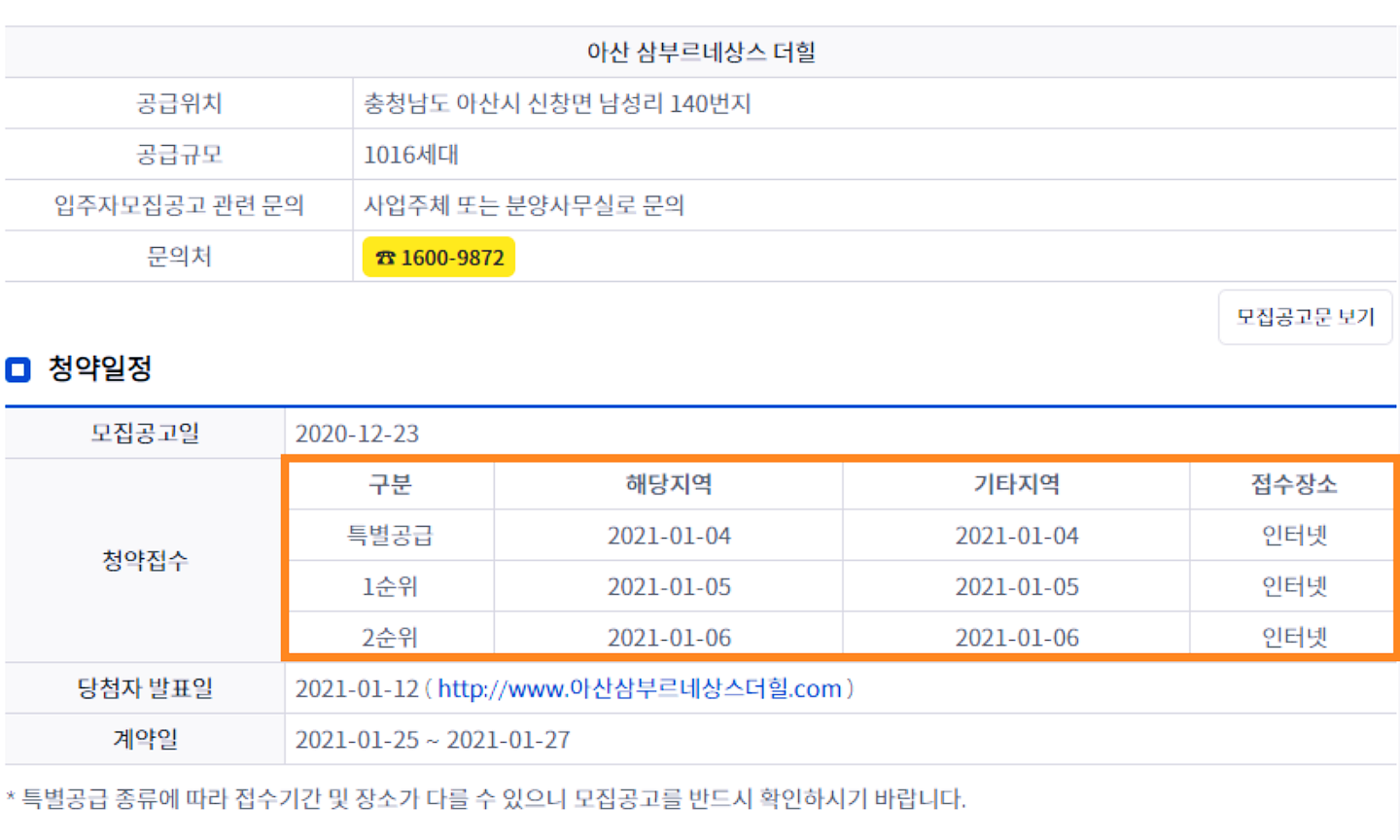This screenshot has width=1400, height=840.
Task: Click the 청약일정 heading text
Action: click(100, 368)
